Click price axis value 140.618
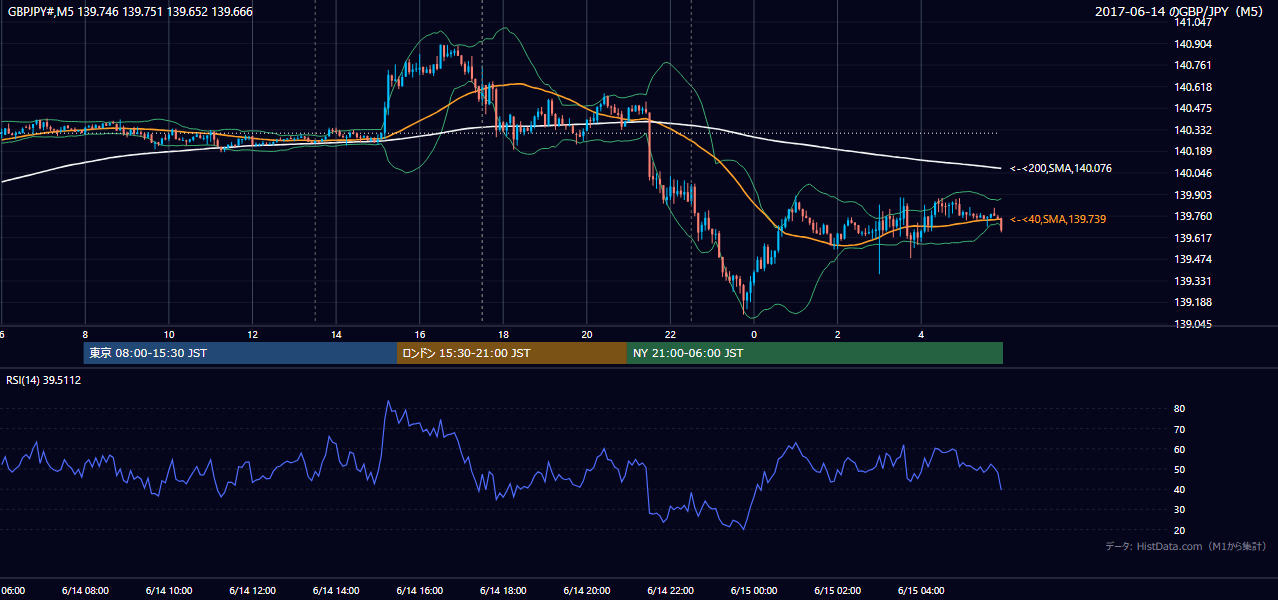1278x600 pixels. [x=1193, y=87]
